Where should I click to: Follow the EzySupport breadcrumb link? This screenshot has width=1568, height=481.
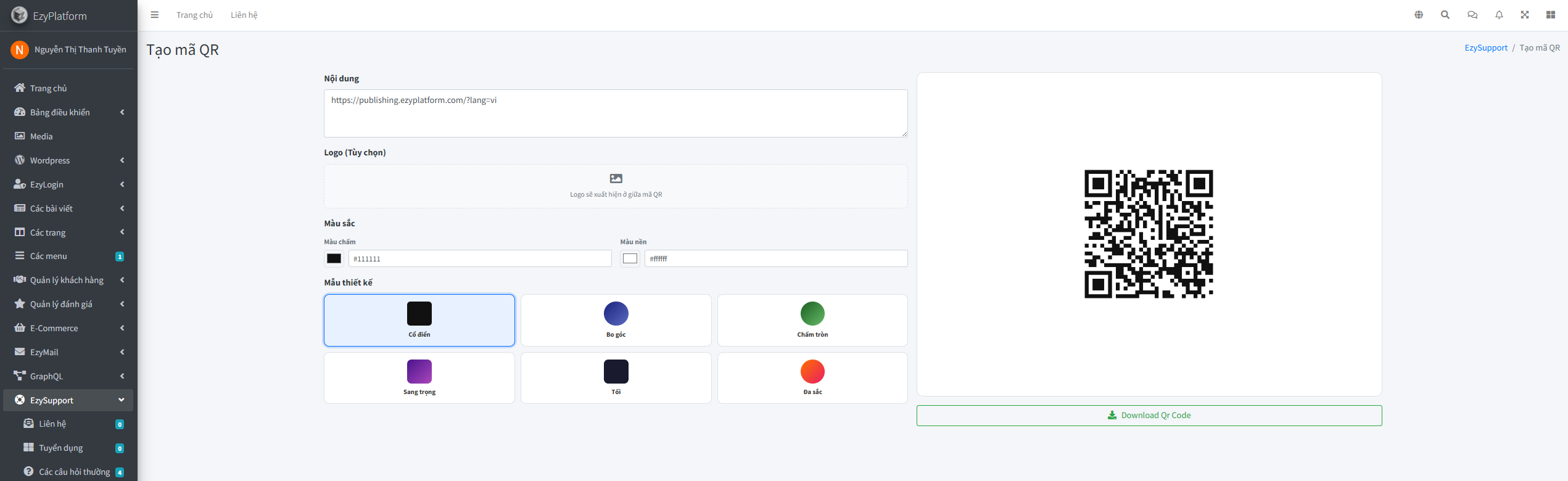pyautogui.click(x=1486, y=47)
